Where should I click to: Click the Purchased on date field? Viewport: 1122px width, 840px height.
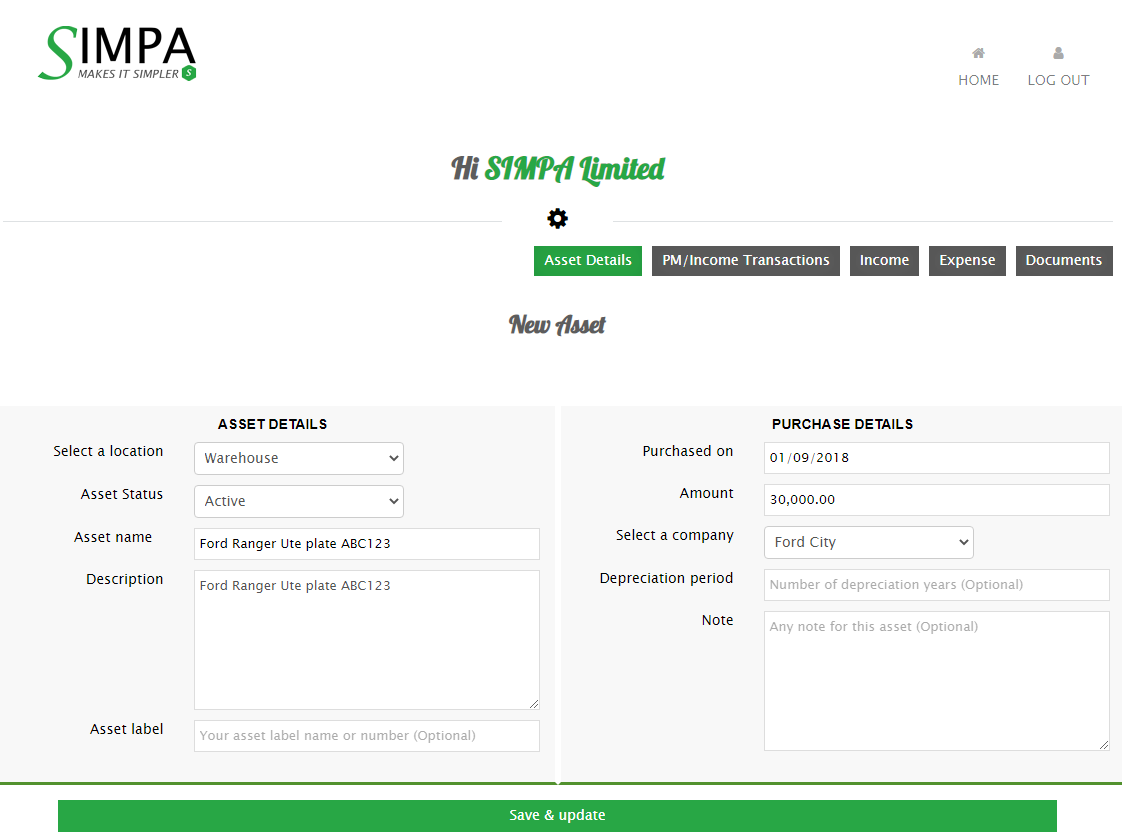[937, 458]
